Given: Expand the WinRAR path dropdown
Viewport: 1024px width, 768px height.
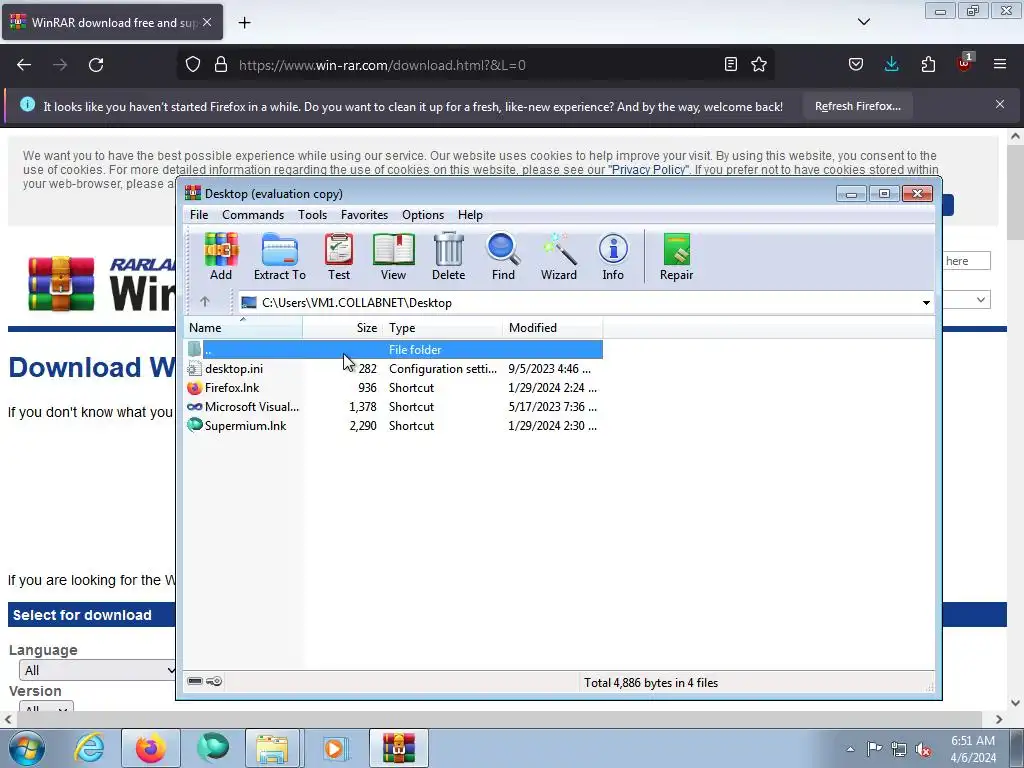Looking at the screenshot, I should coord(926,302).
